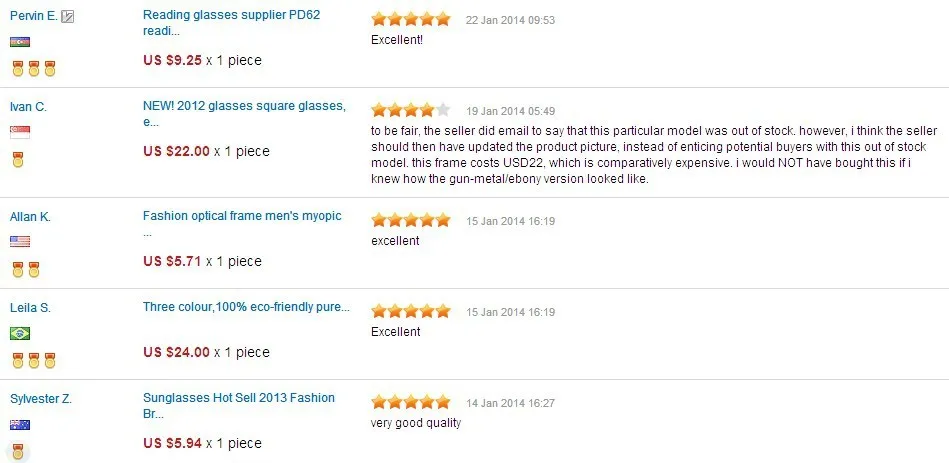Click the medal icon under Ivan C.
949x463 pixels.
[18, 160]
